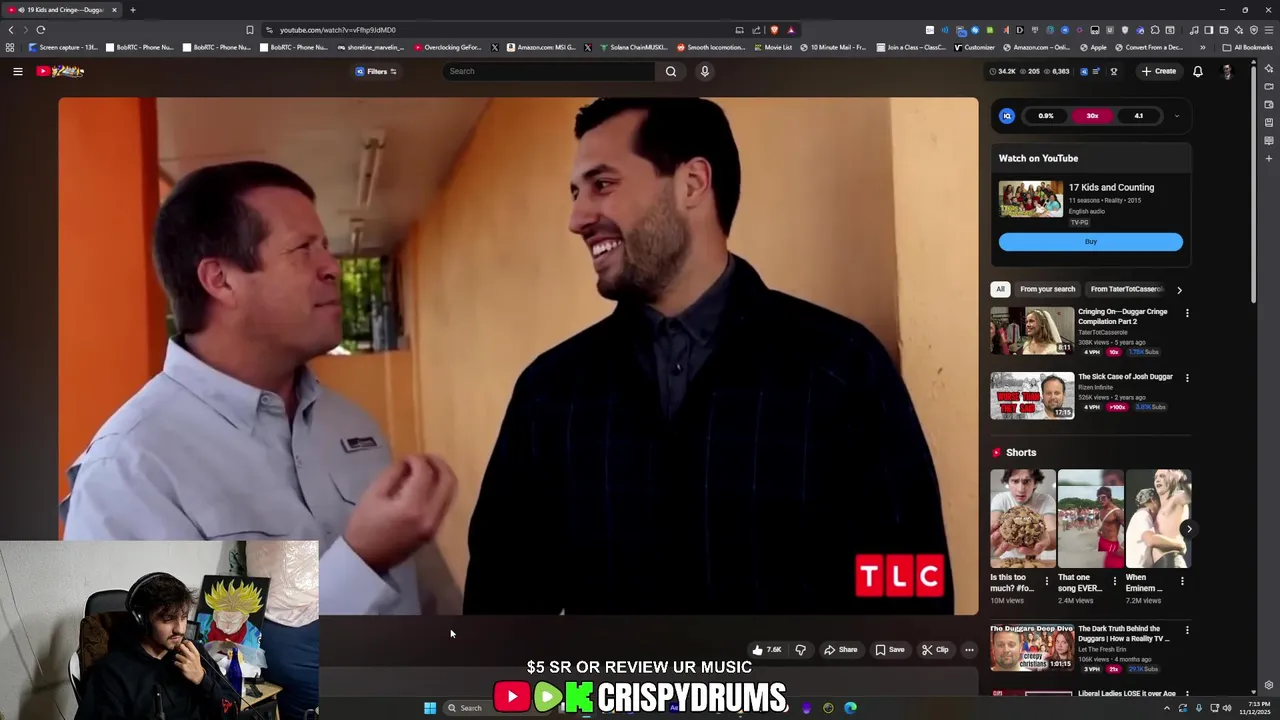This screenshot has height=720, width=1280.
Task: Open options for The Dark Truth video
Action: tap(1187, 630)
